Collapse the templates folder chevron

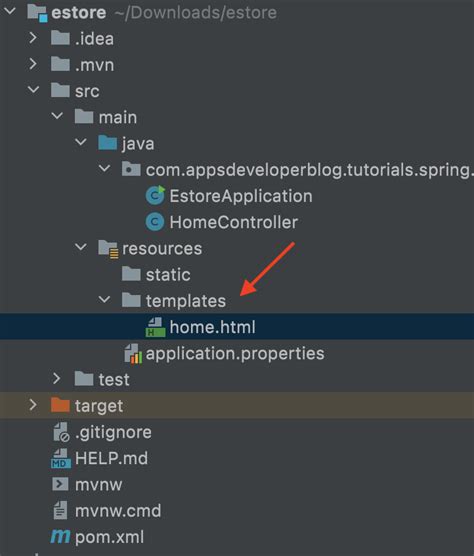click(104, 300)
